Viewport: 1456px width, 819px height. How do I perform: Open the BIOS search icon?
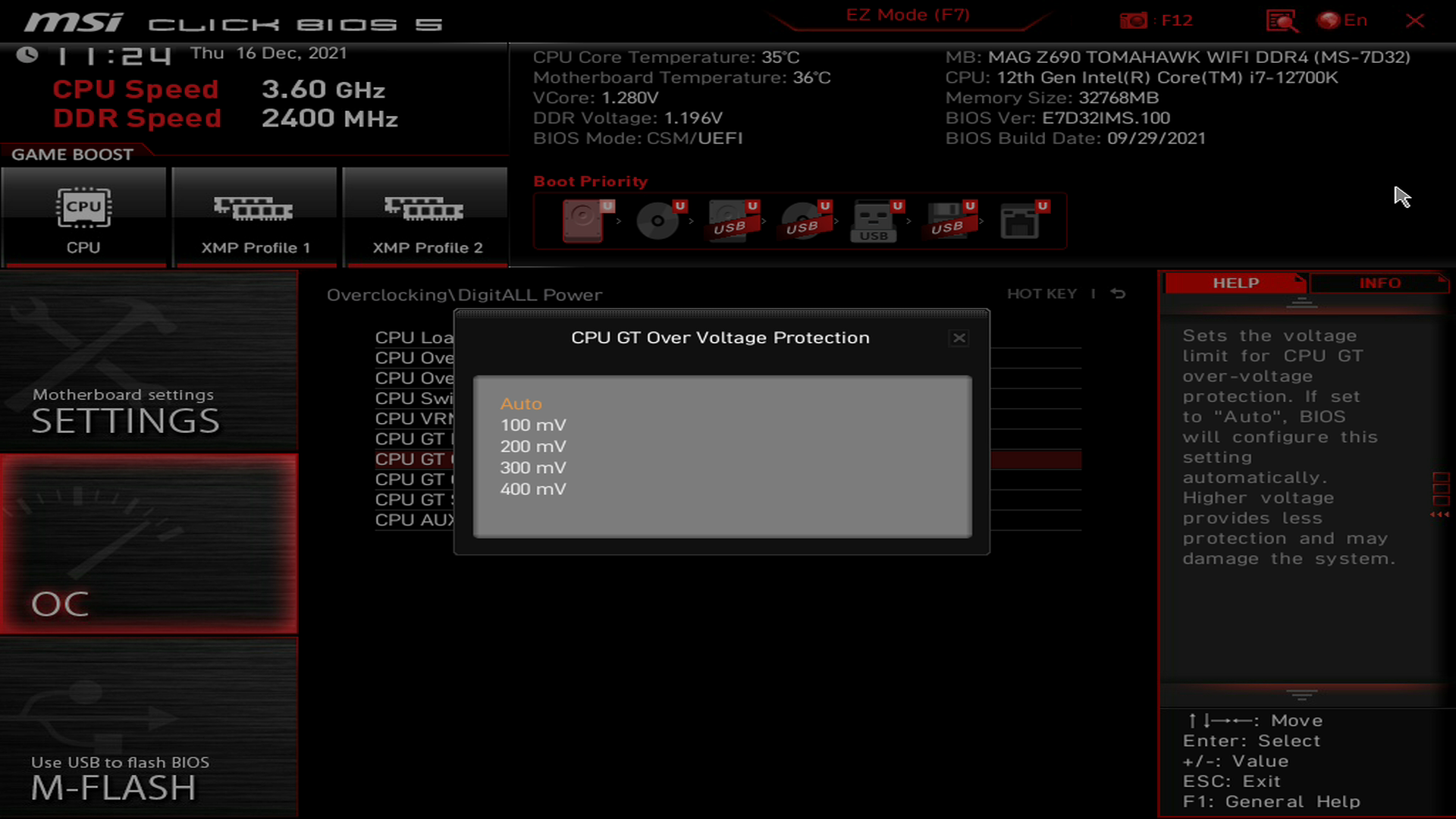pyautogui.click(x=1282, y=20)
